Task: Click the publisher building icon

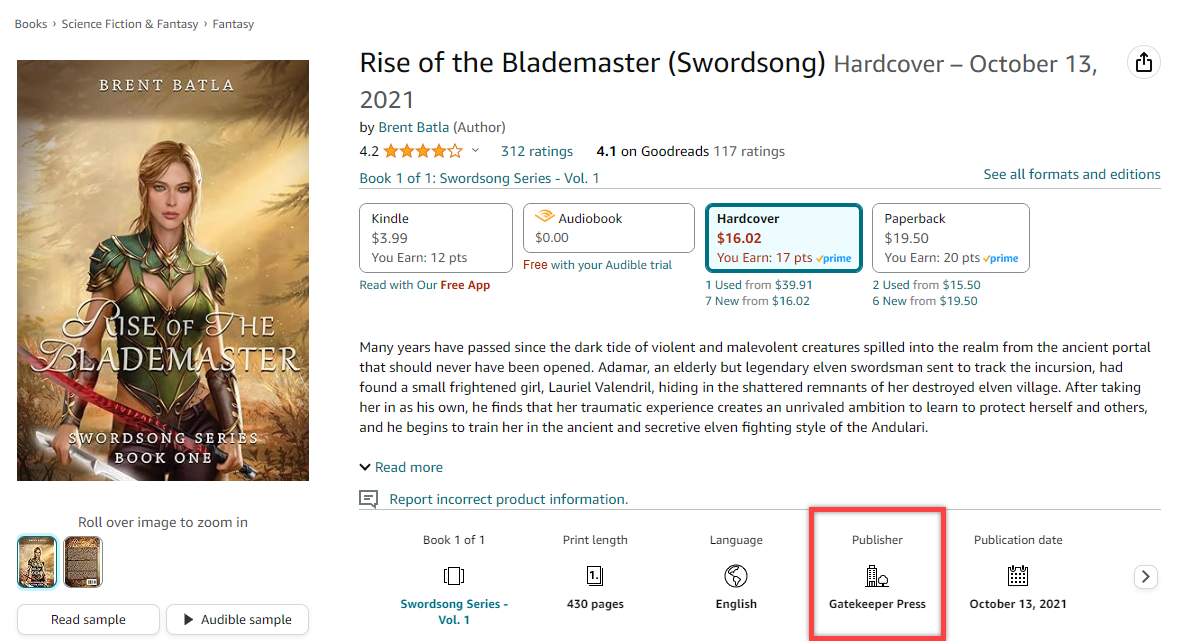Action: (877, 575)
